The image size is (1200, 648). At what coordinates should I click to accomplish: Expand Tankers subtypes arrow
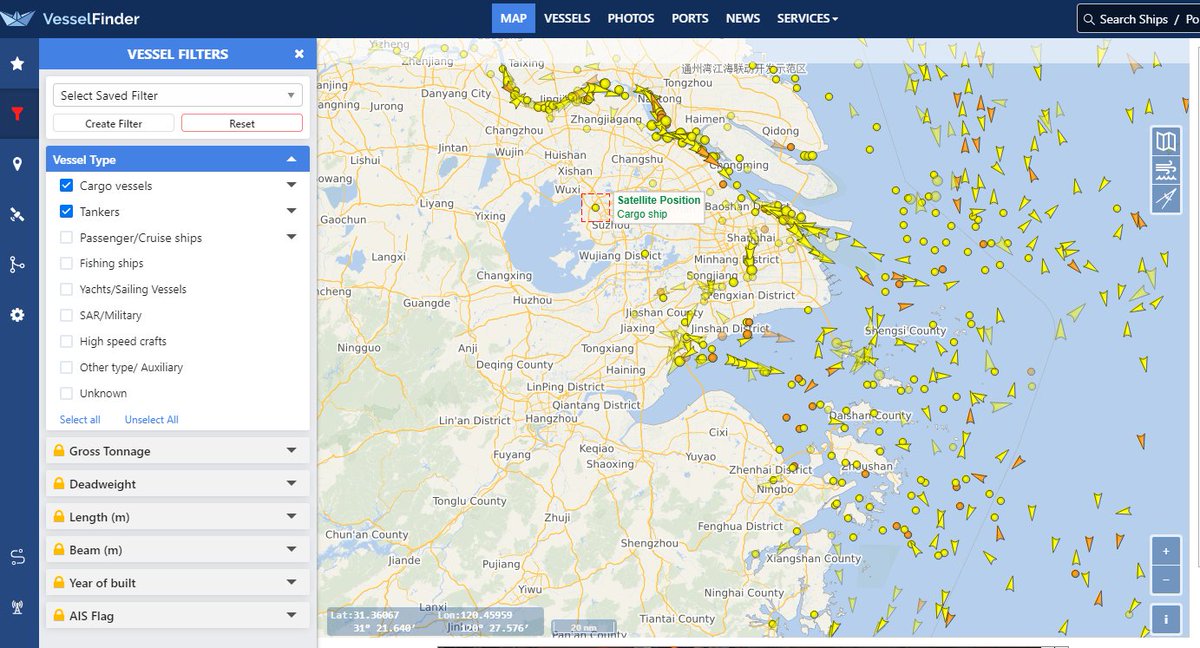(x=292, y=211)
